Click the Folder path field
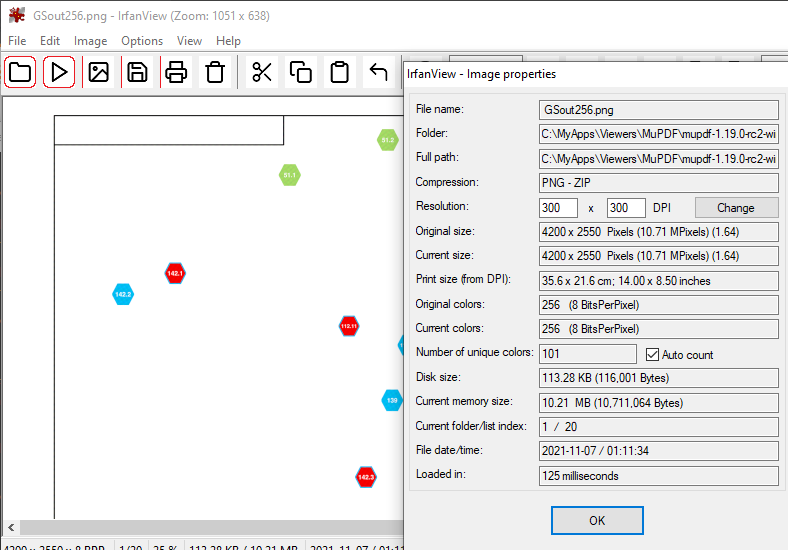The height and width of the screenshot is (550, 788). 659,134
